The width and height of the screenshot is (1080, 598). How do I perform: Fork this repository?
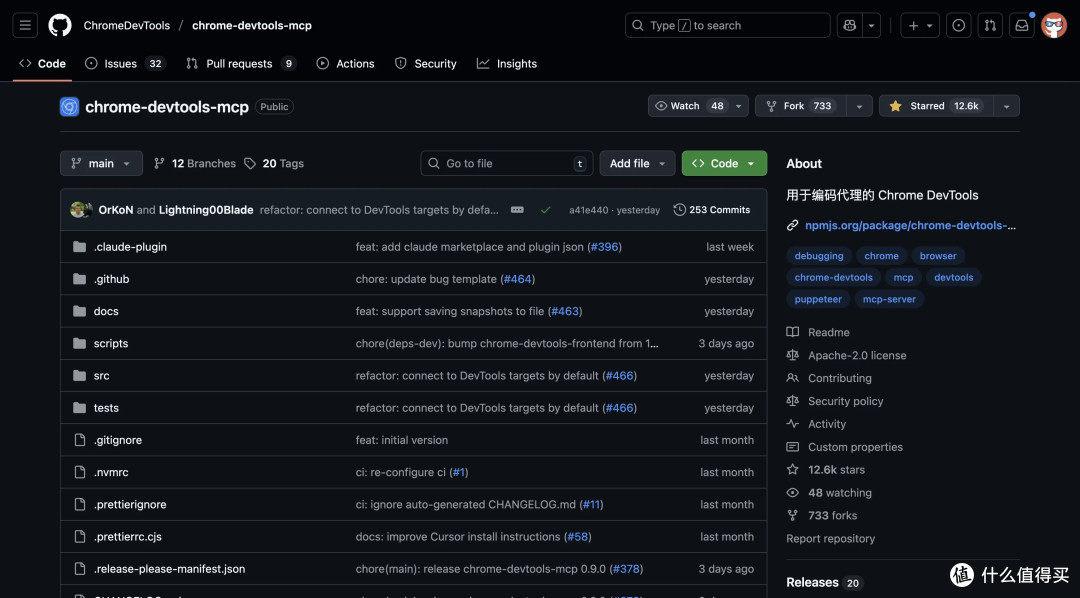[801, 106]
